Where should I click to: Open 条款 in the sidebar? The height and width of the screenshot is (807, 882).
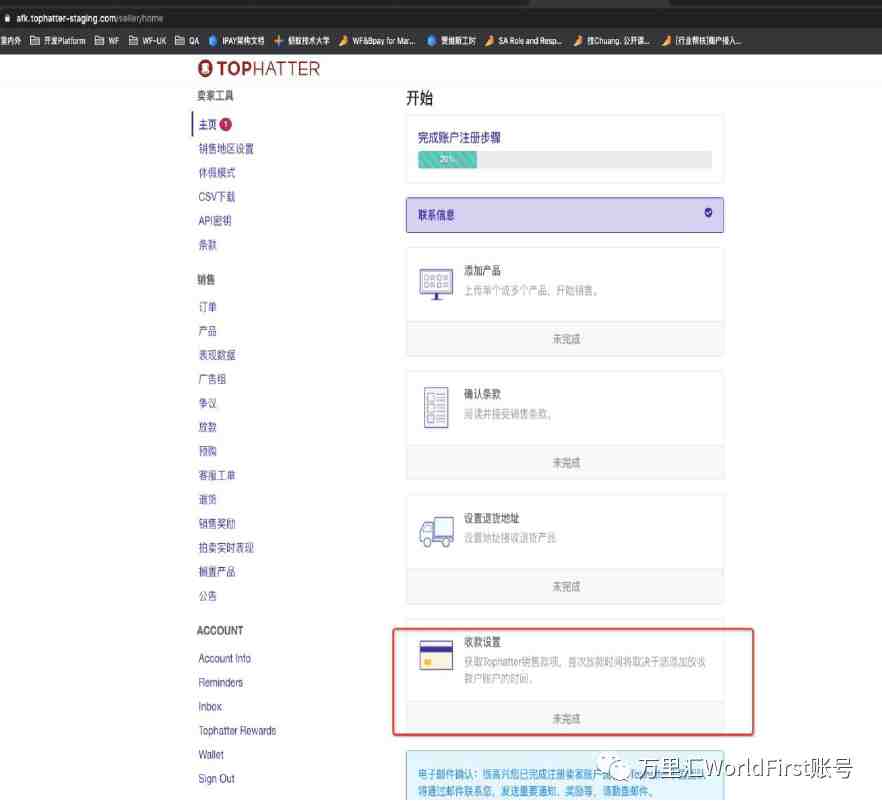pyautogui.click(x=208, y=245)
